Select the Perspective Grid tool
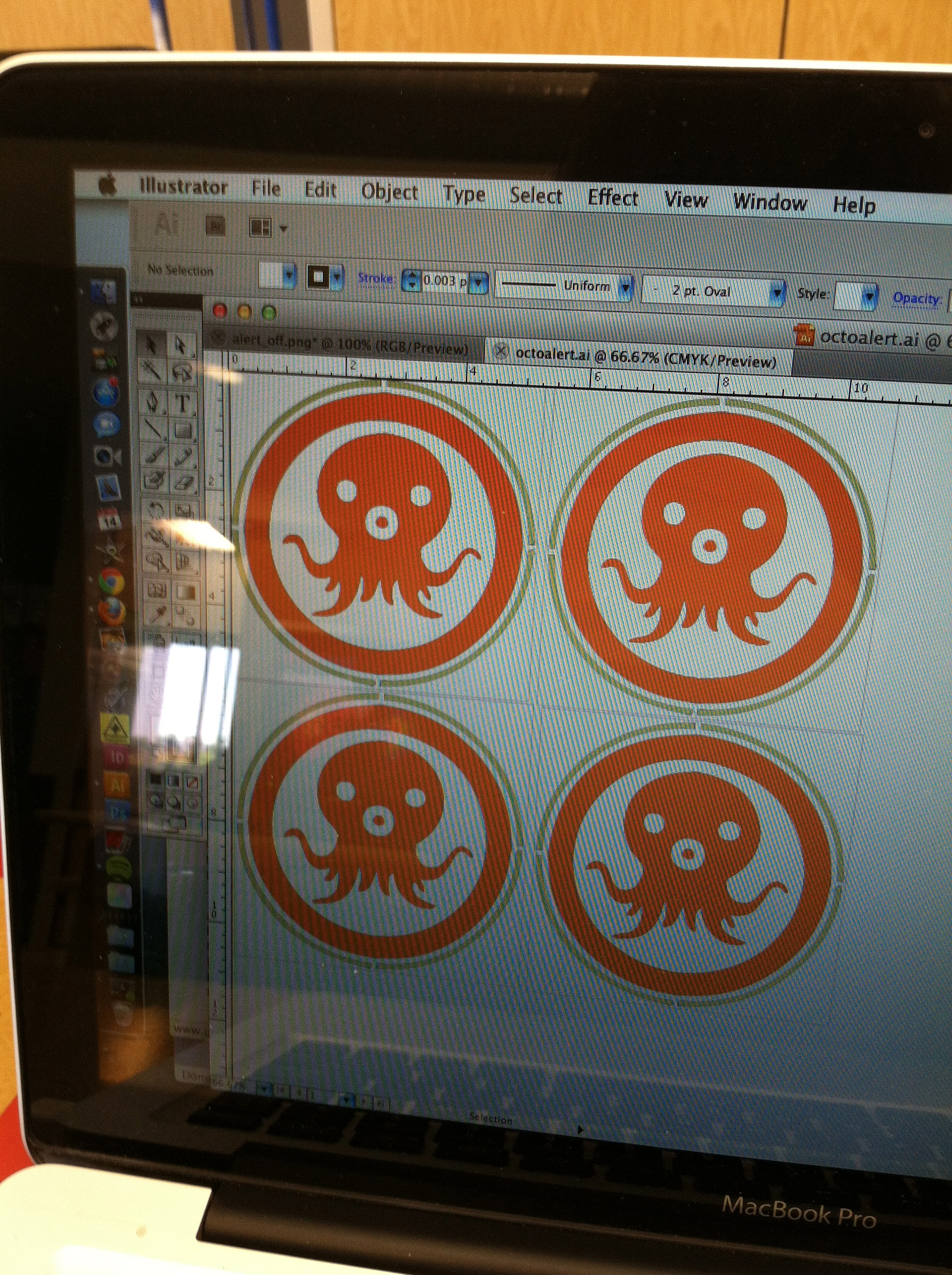Viewport: 952px width, 1275px height. pyautogui.click(x=185, y=562)
